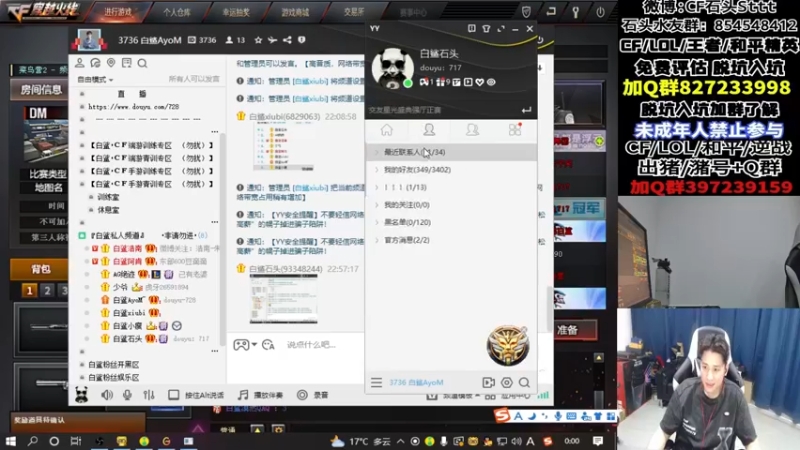800x450 pixels.
Task: Click the Windows taskbar search icon
Action: pyautogui.click(x=33, y=441)
